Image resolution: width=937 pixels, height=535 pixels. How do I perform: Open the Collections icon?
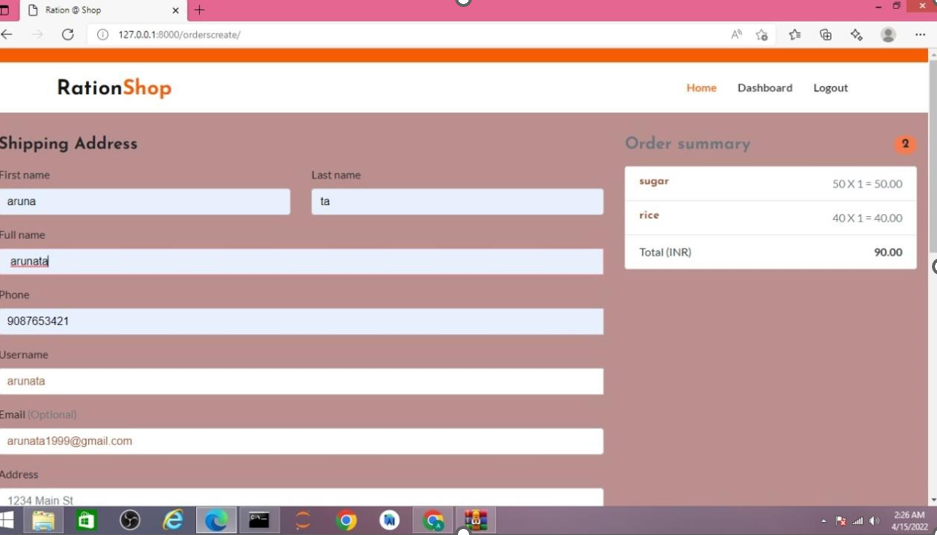click(826, 34)
